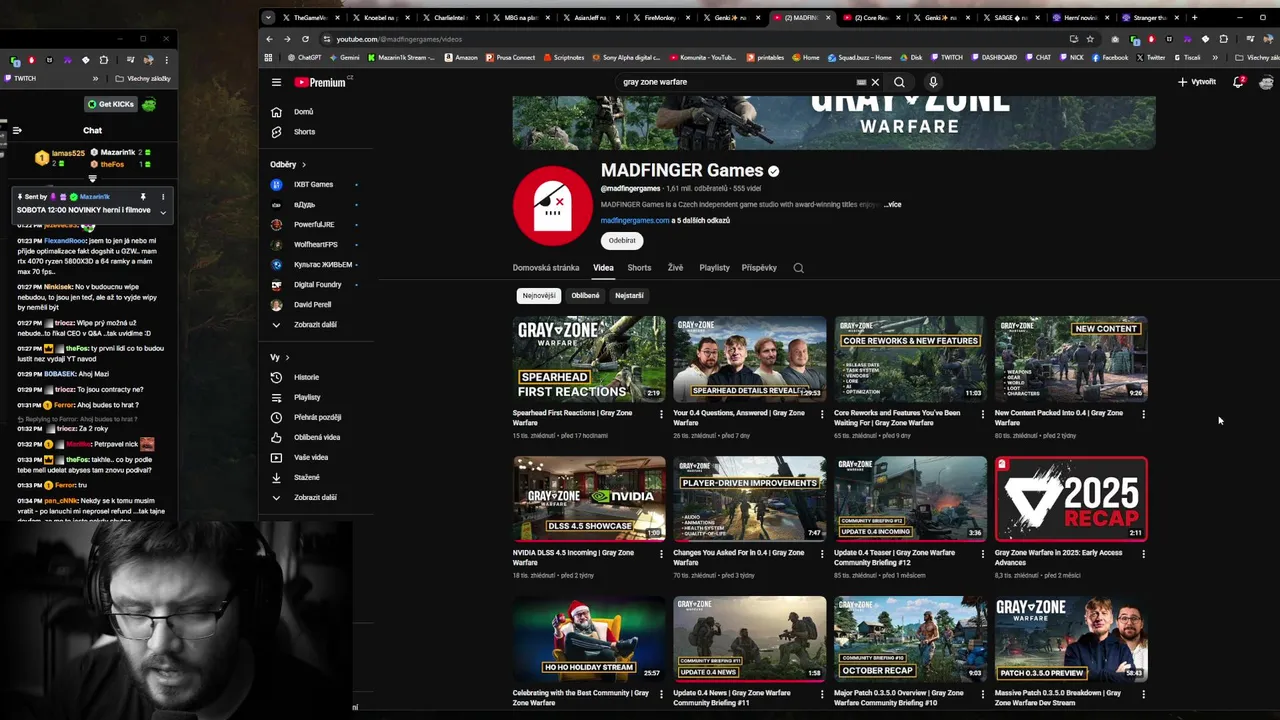The image size is (1280, 720).
Task: Open the Core Reworks & New Features thumbnail
Action: click(910, 359)
